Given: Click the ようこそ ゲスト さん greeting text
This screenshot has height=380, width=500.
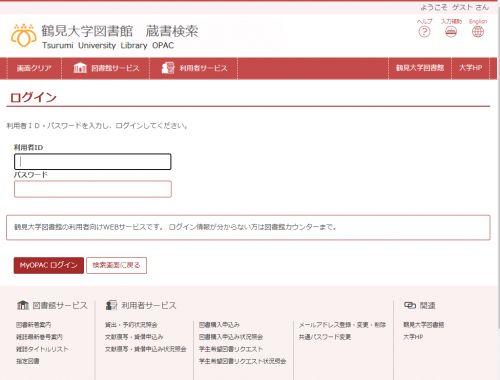Looking at the screenshot, I should coord(455,7).
